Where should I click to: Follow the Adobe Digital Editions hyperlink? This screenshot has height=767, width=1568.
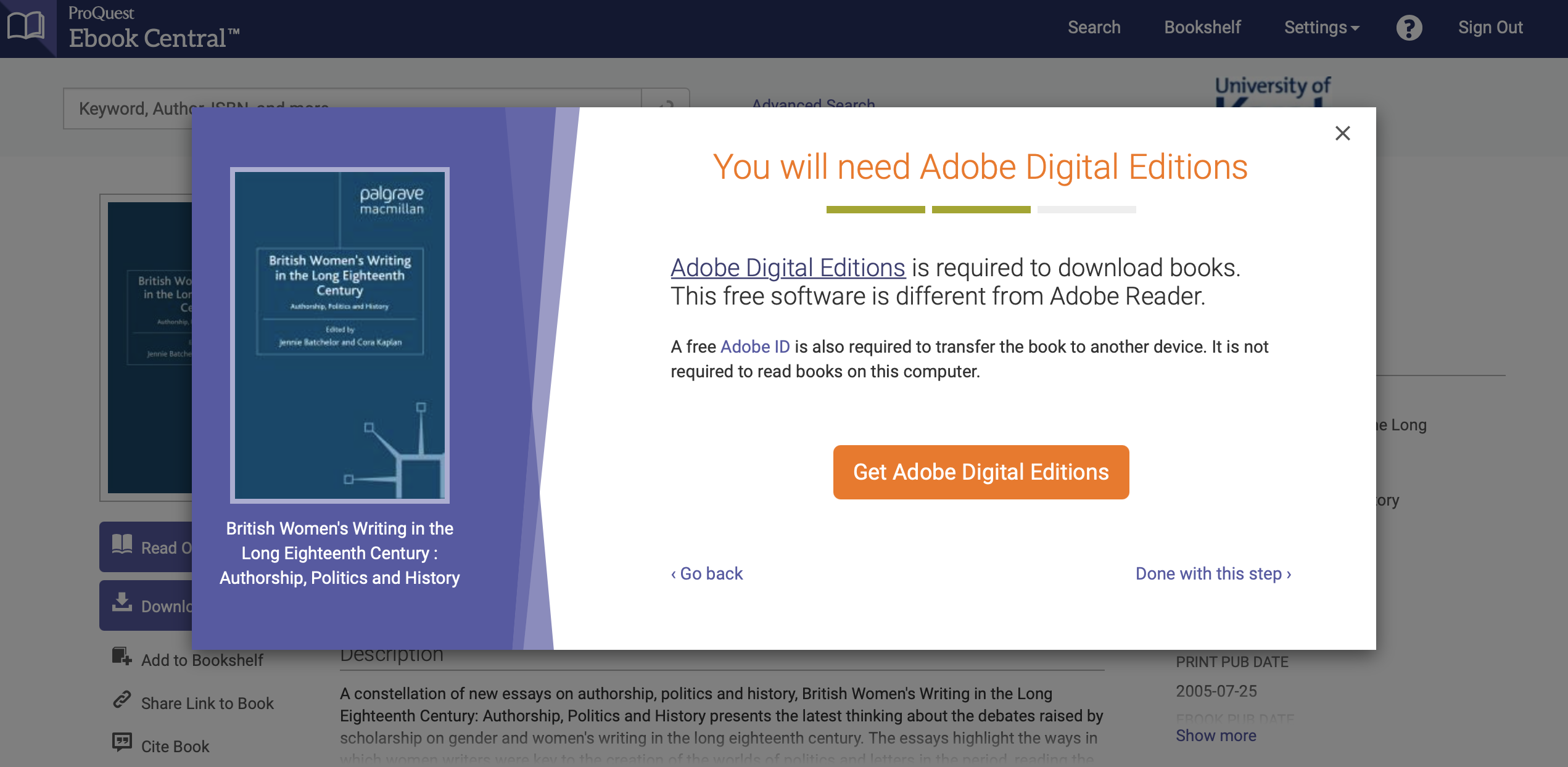click(788, 268)
